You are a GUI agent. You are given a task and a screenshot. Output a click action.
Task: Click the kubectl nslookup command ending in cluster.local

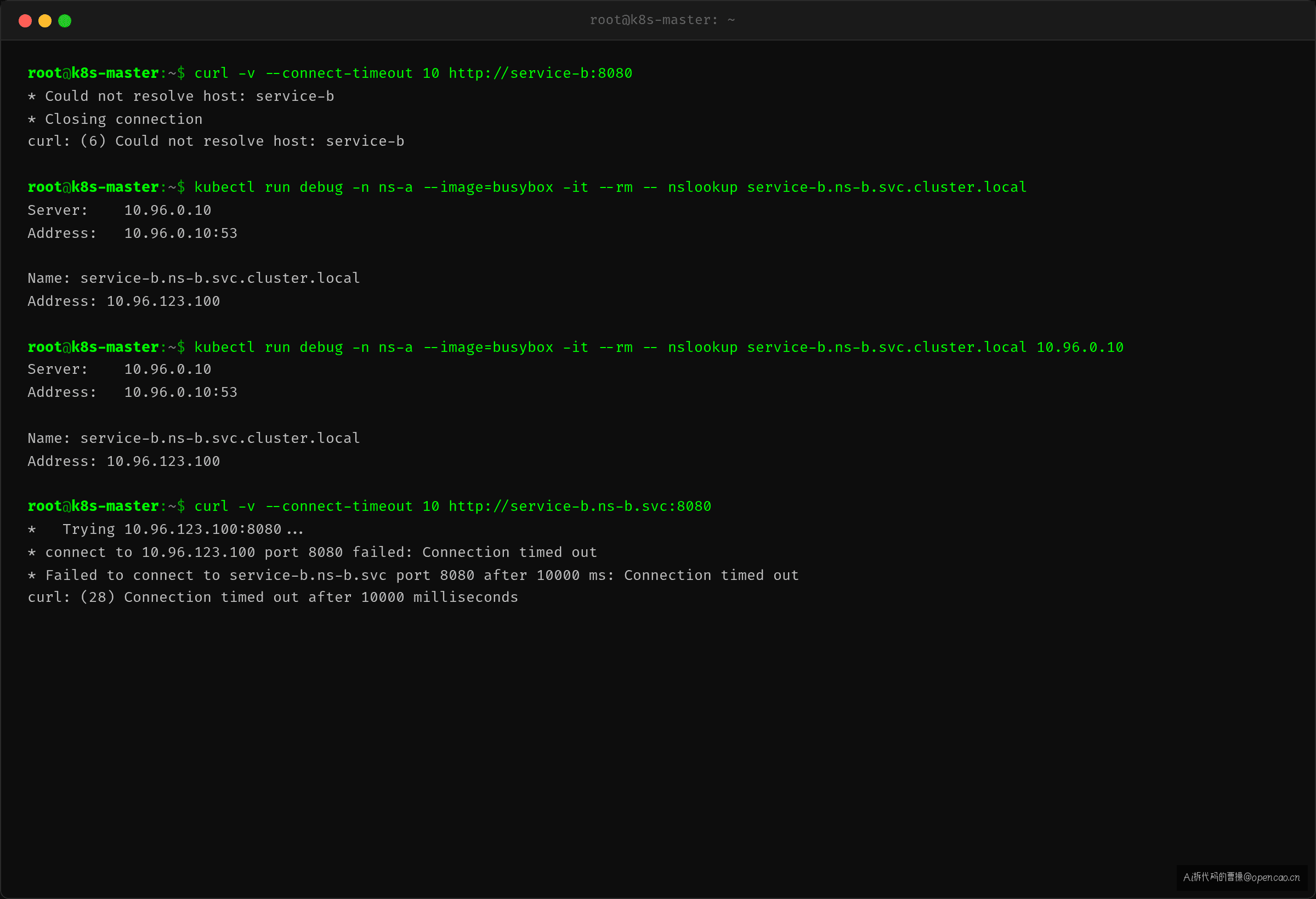tap(610, 187)
